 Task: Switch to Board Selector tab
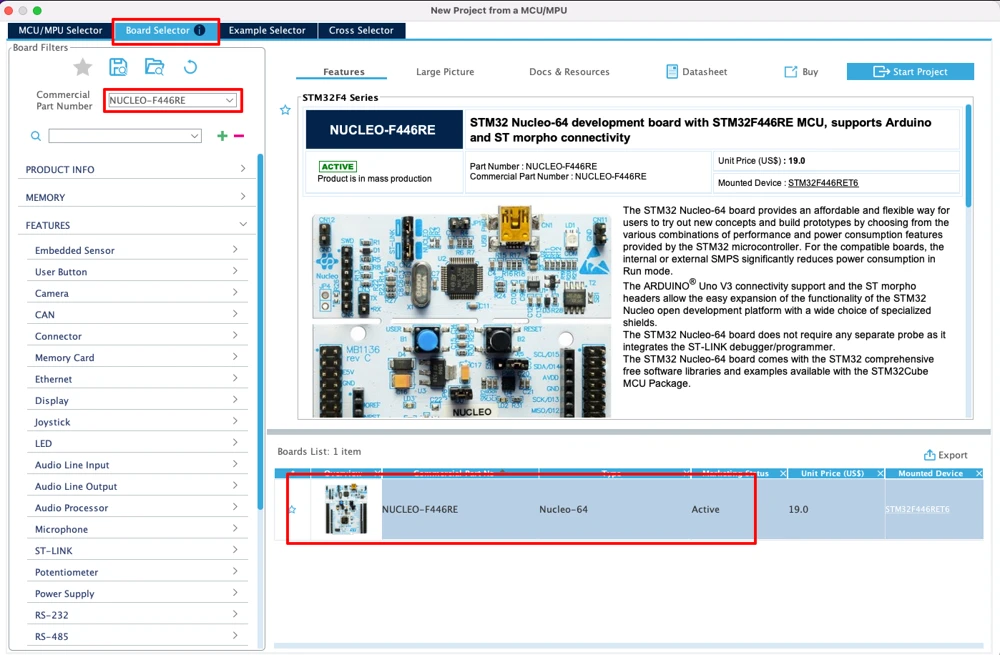(165, 30)
